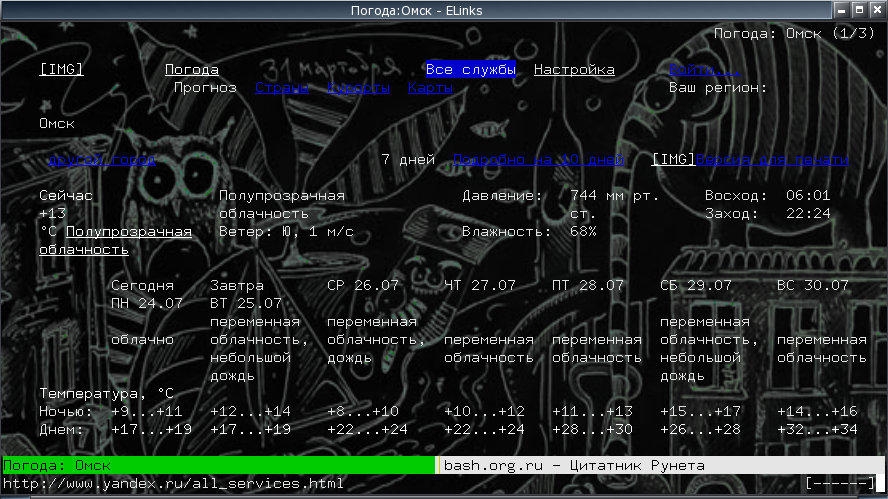Open Версия для печати print version

coord(772,159)
